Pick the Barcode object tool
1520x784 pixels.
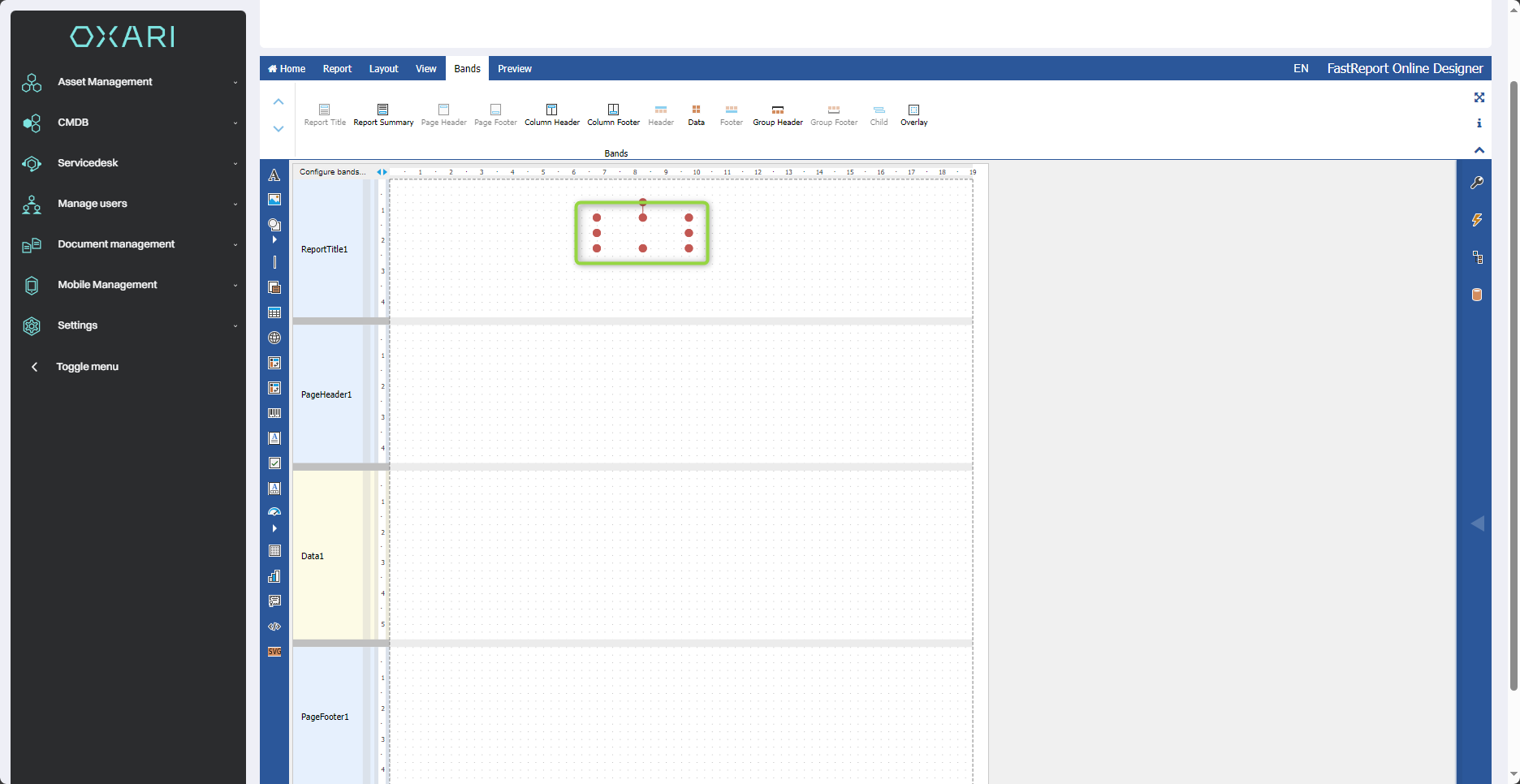tap(274, 413)
